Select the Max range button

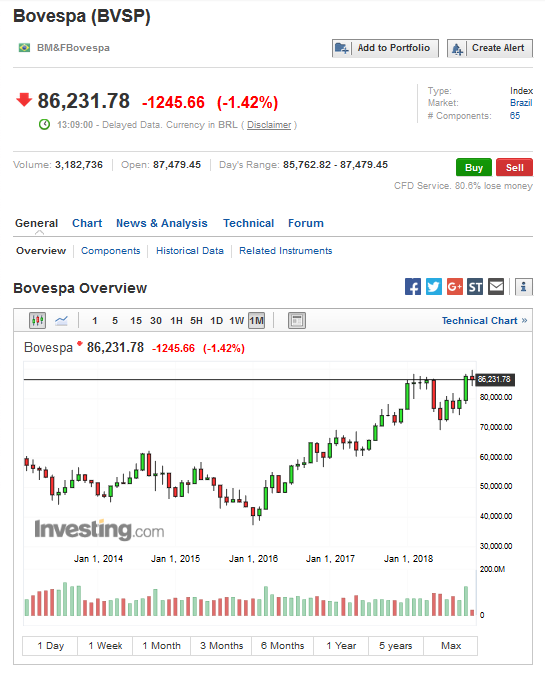coord(451,646)
